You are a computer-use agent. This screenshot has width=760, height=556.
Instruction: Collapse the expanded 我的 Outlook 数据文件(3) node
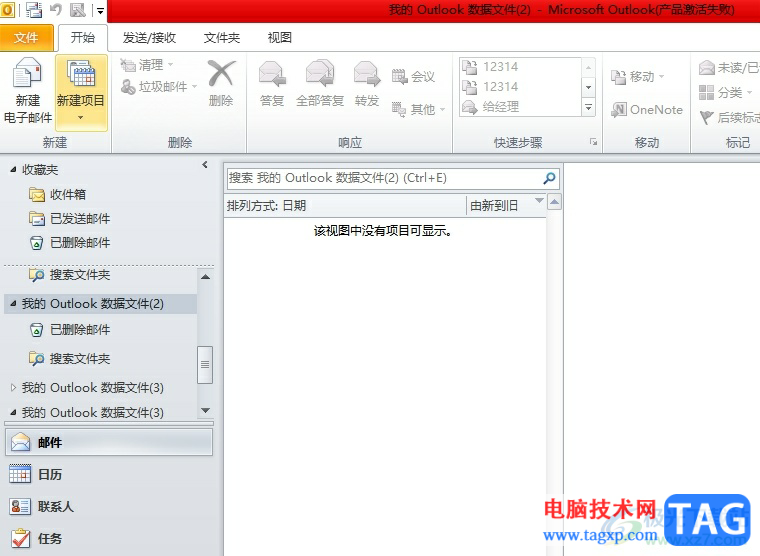point(13,413)
